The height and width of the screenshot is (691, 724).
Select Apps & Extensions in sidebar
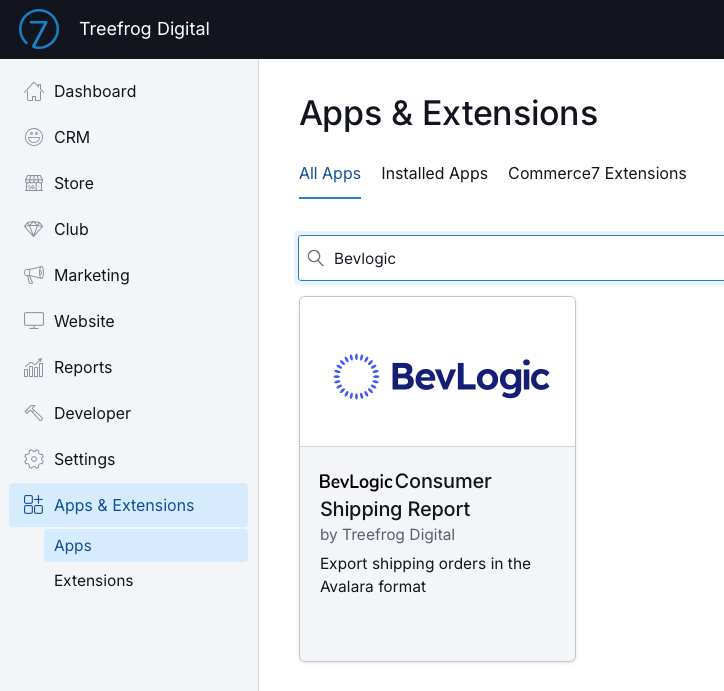(128, 505)
